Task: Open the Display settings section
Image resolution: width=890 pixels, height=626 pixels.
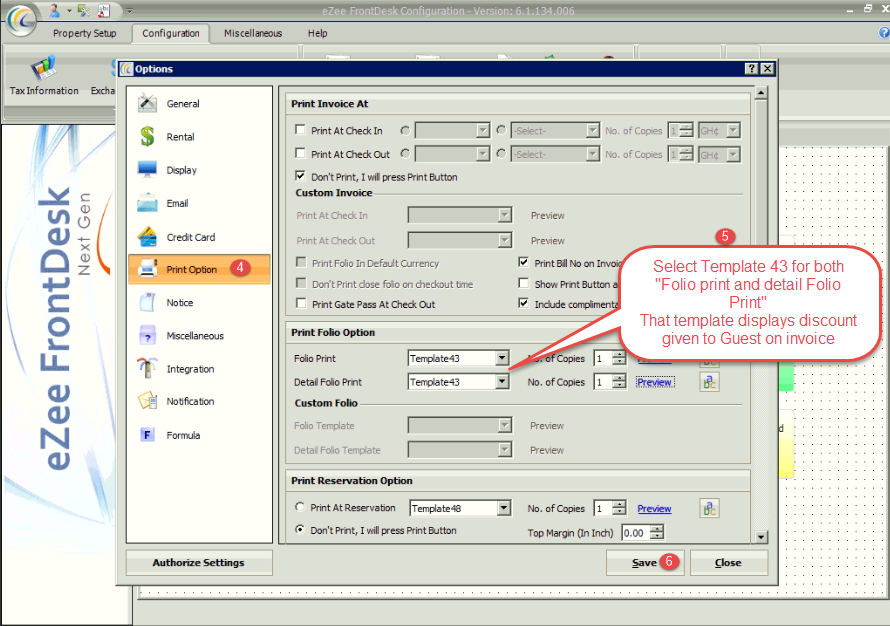Action: (181, 170)
